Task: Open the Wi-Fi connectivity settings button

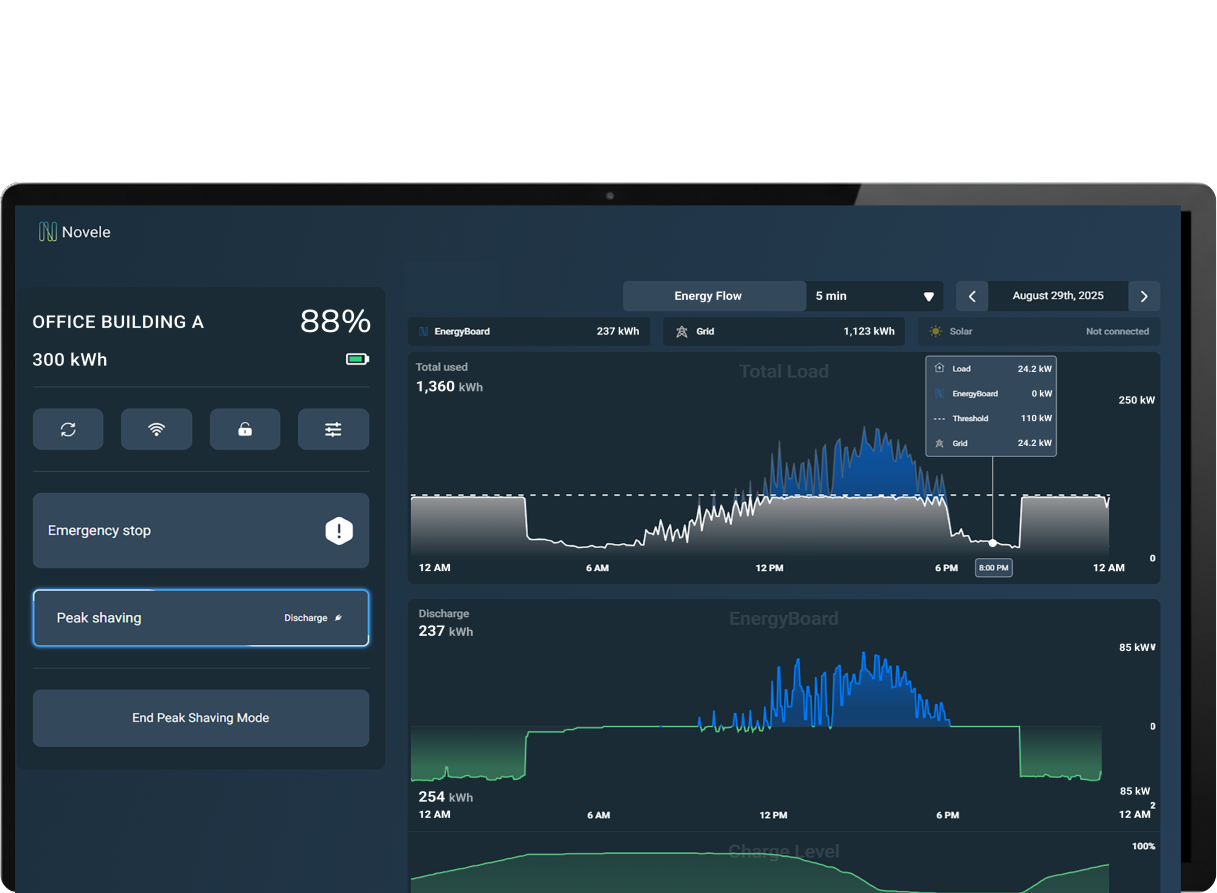Action: [x=156, y=429]
